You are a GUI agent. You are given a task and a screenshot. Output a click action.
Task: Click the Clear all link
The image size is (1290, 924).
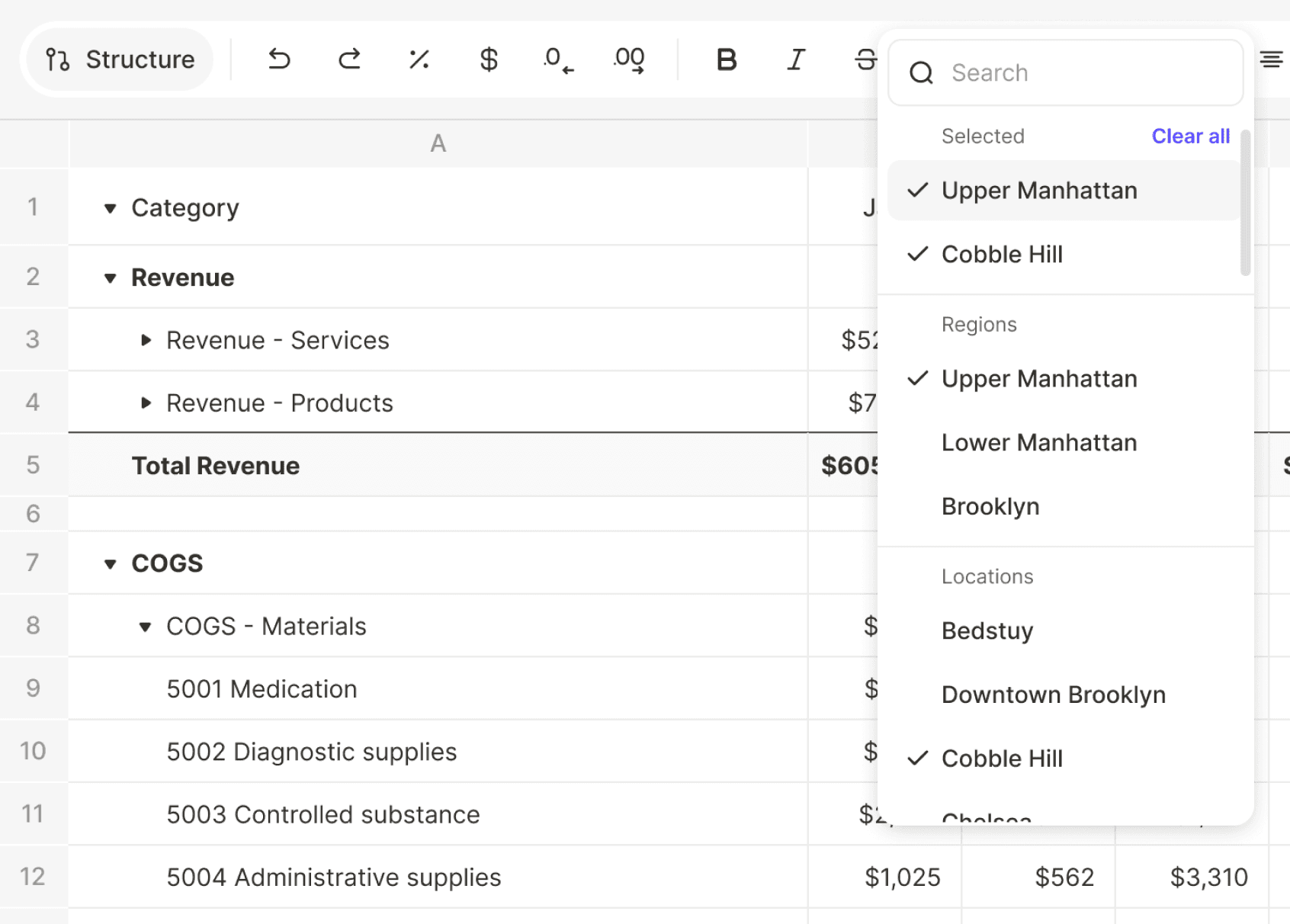pos(1190,136)
